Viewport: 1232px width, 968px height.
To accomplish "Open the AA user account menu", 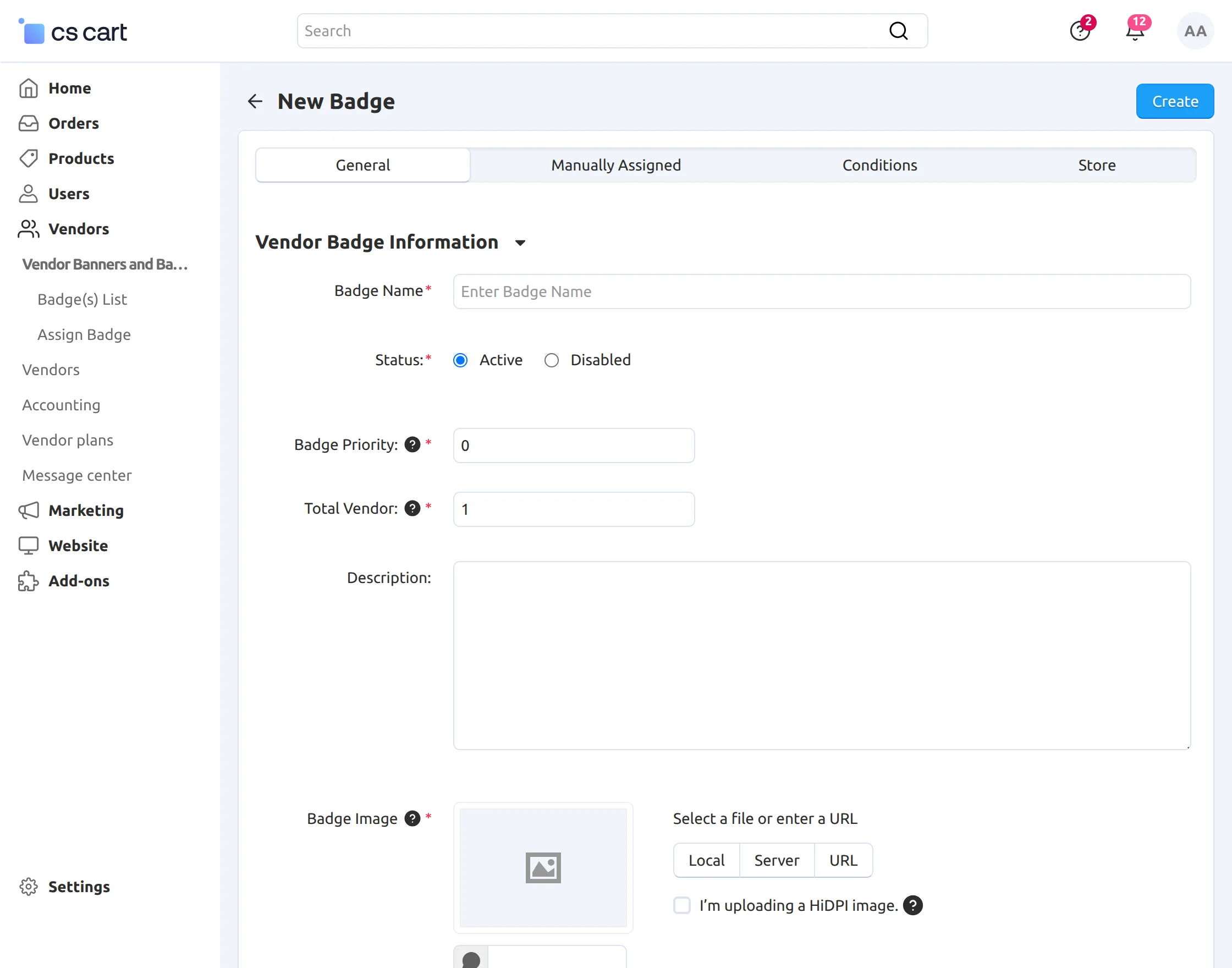I will click(1195, 31).
